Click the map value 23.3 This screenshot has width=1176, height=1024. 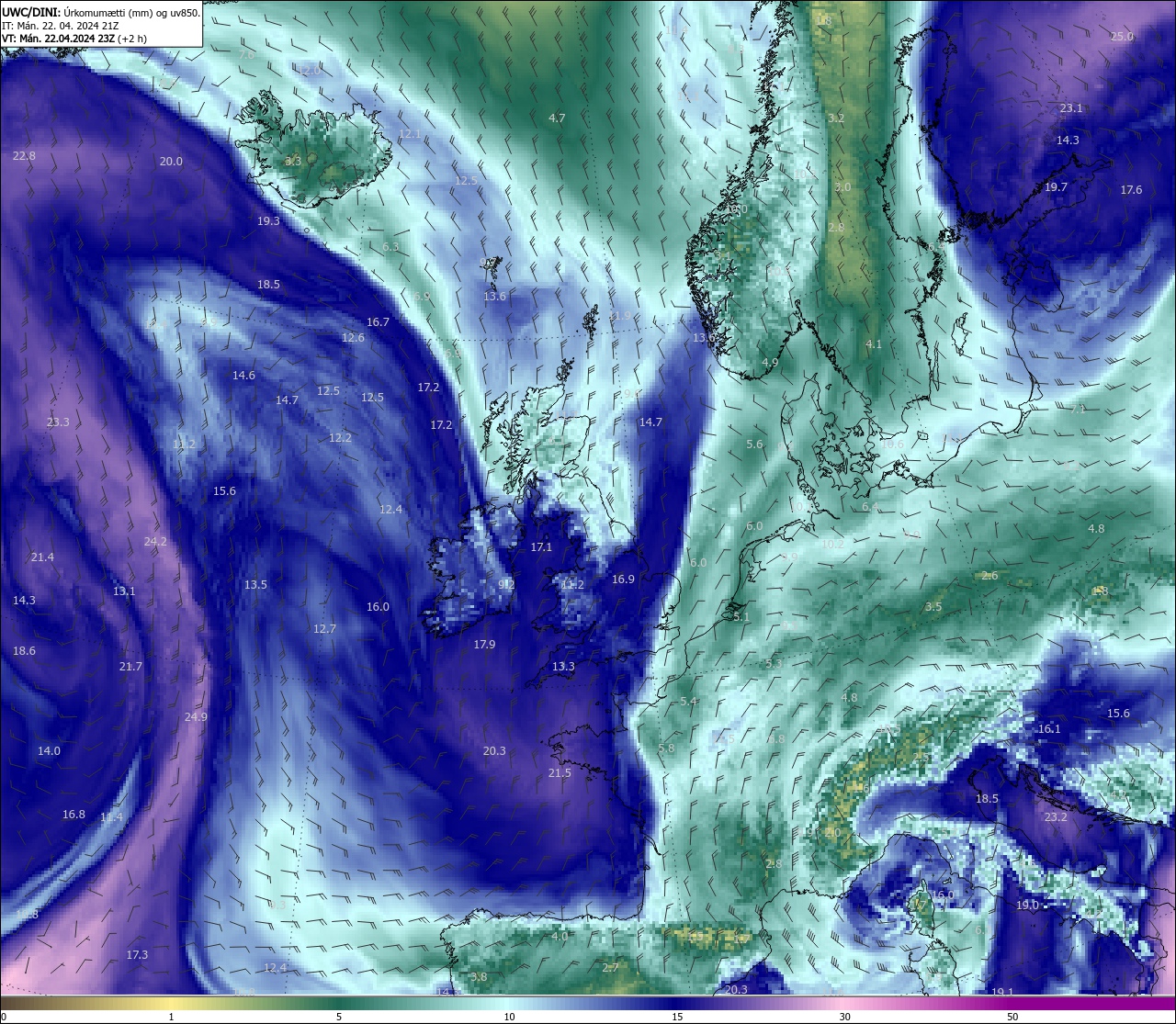[58, 422]
